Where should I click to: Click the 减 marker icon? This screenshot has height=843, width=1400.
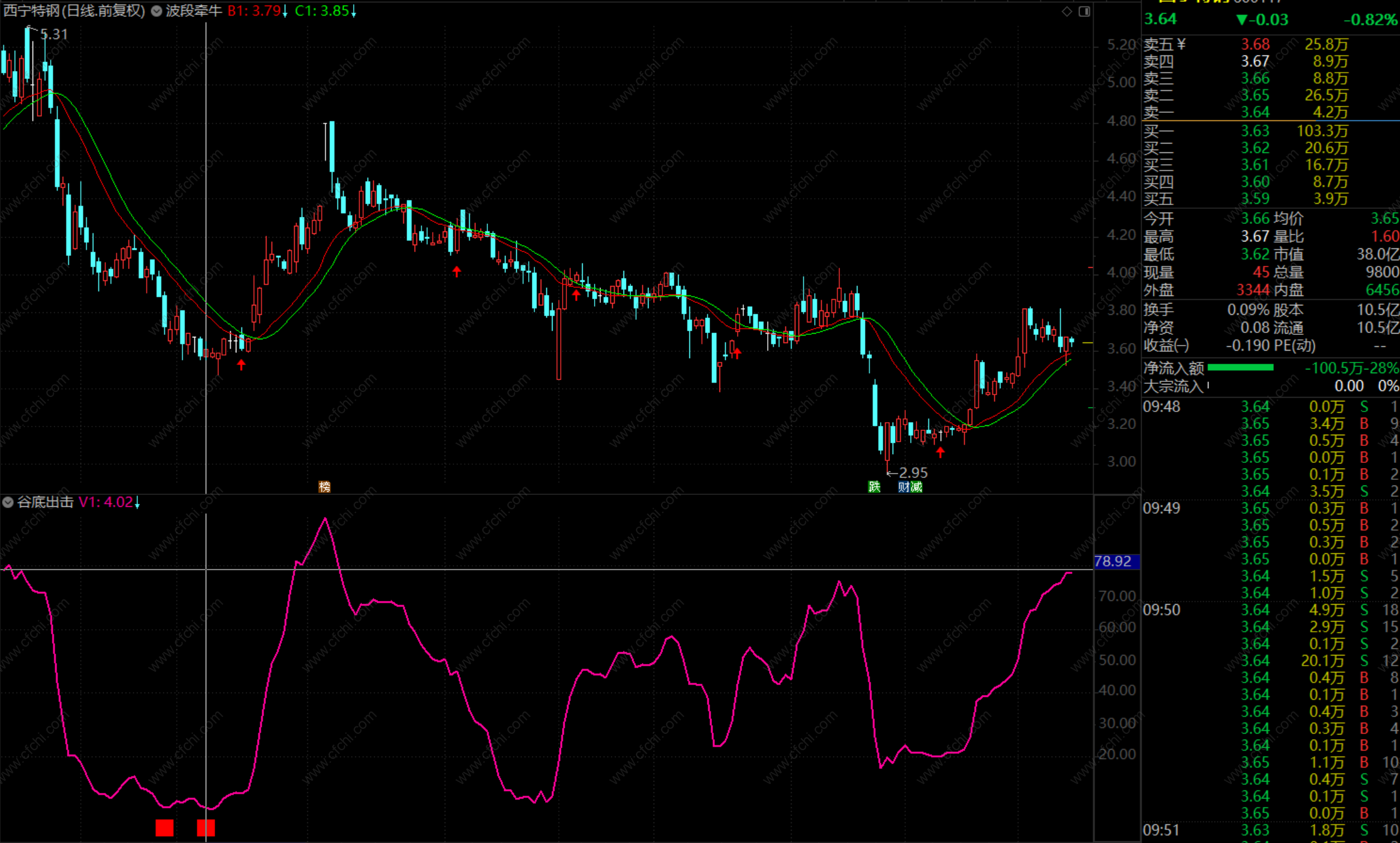click(916, 487)
